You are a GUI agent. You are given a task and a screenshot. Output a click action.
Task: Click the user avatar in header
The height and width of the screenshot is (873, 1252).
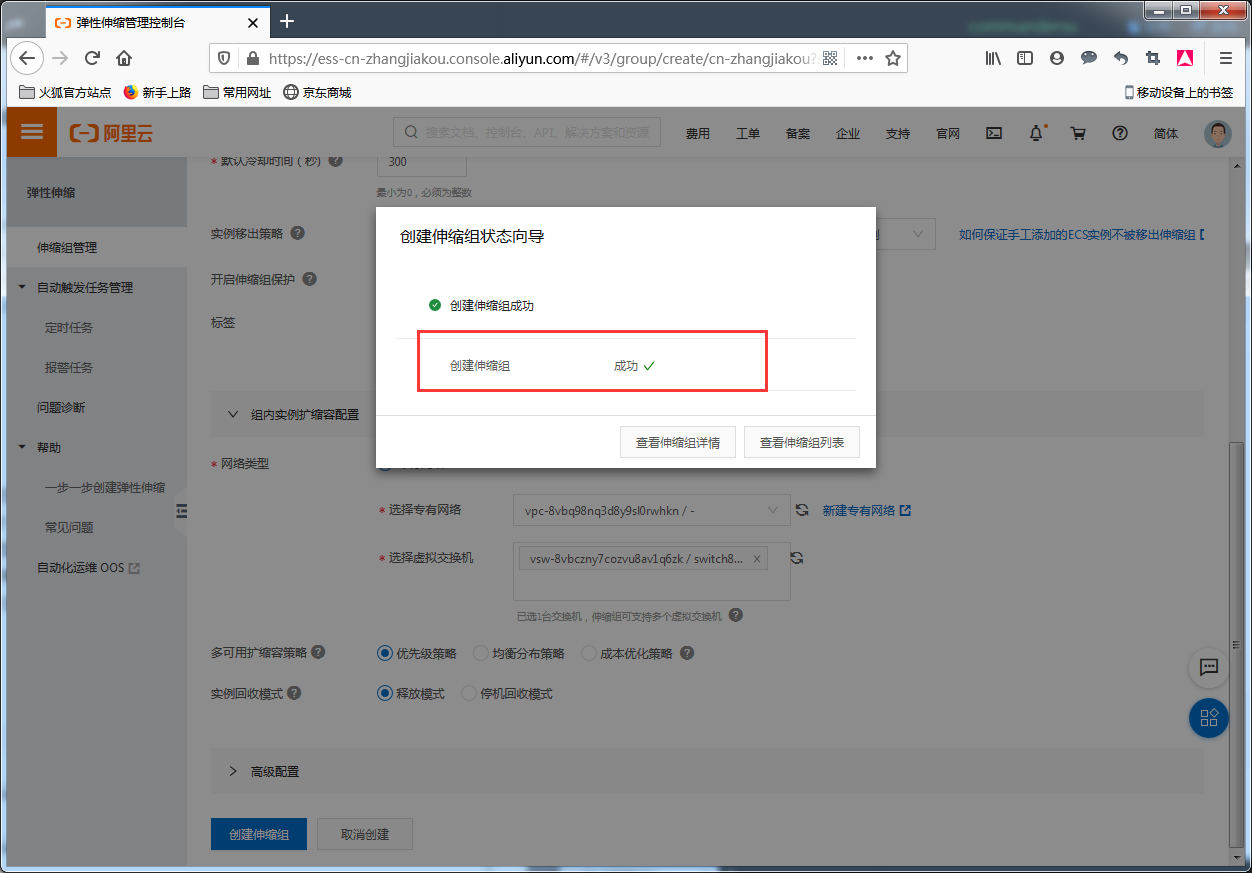point(1217,133)
